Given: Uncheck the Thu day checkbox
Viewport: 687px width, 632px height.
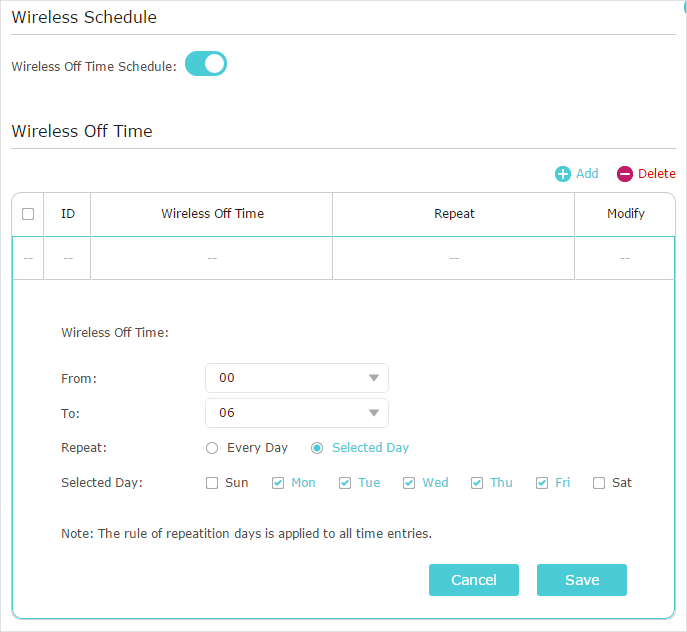Looking at the screenshot, I should pos(477,483).
